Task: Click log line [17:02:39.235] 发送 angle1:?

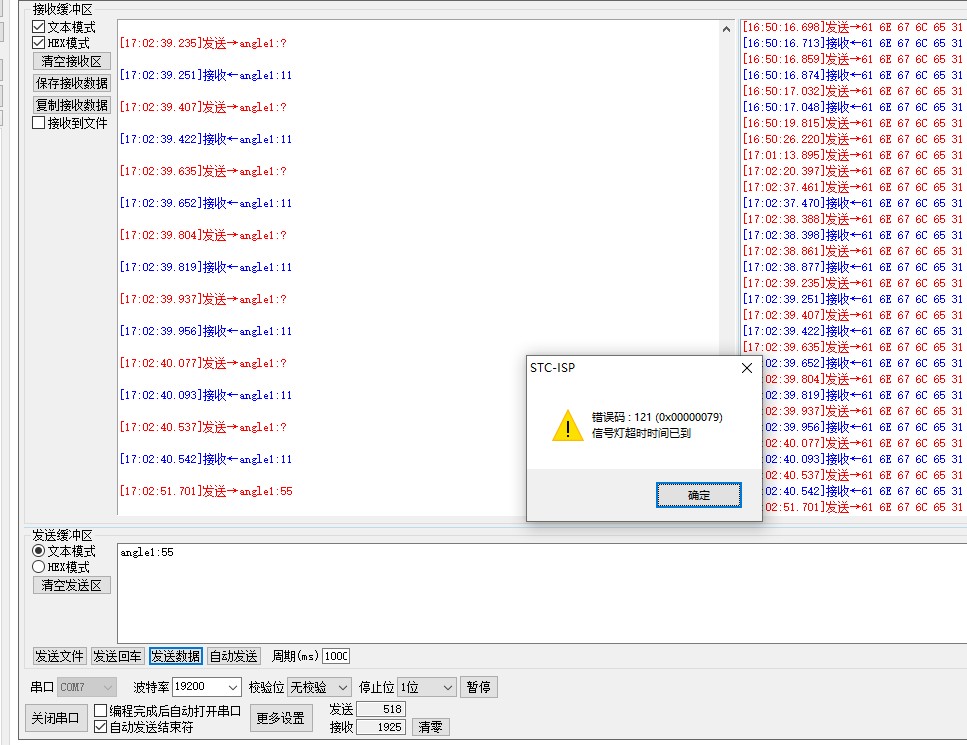Action: click(203, 43)
